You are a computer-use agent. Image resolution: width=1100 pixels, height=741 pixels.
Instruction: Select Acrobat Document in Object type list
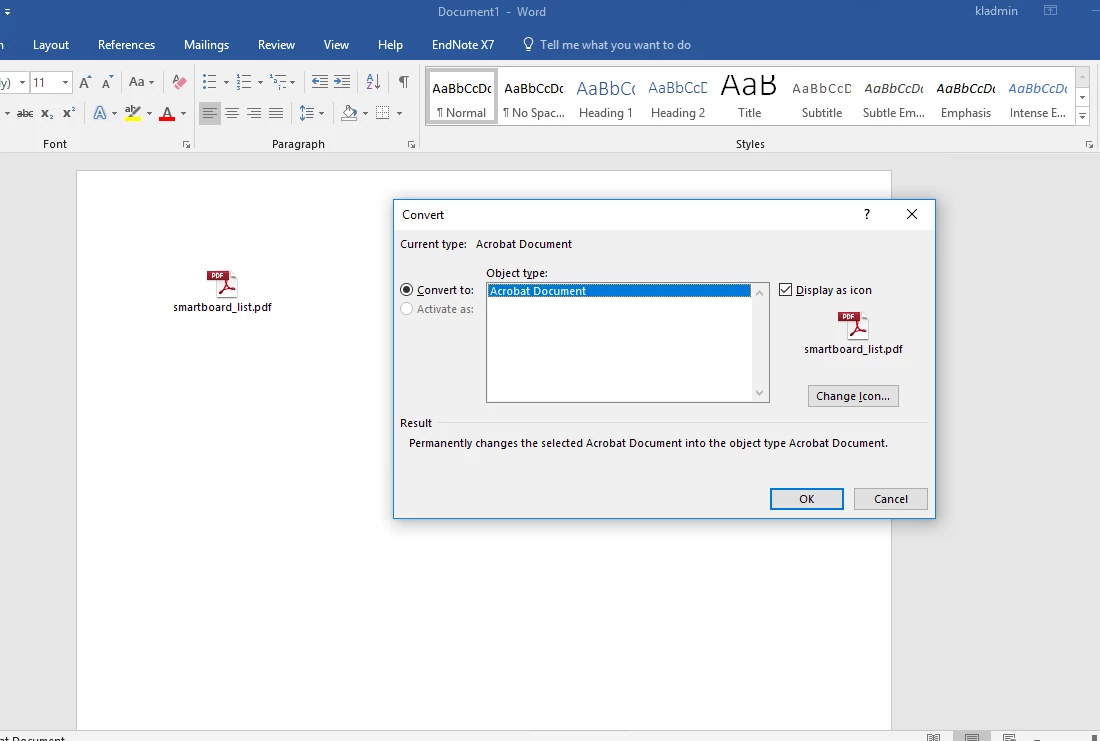click(x=619, y=291)
